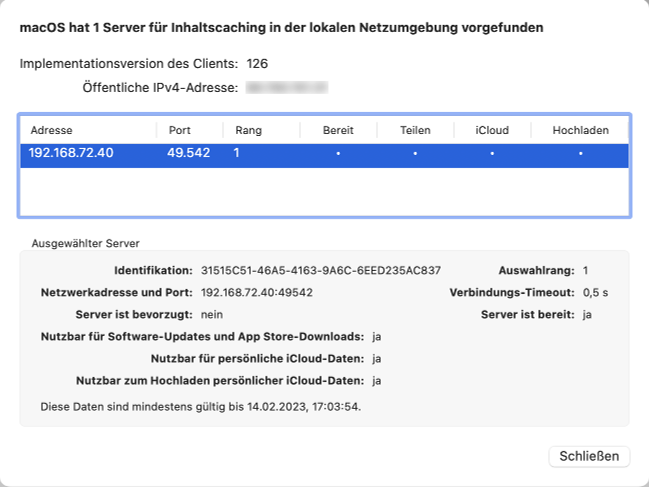Click the 'ja' value for Server ist bereit
The height and width of the screenshot is (487, 649).
[x=587, y=315]
